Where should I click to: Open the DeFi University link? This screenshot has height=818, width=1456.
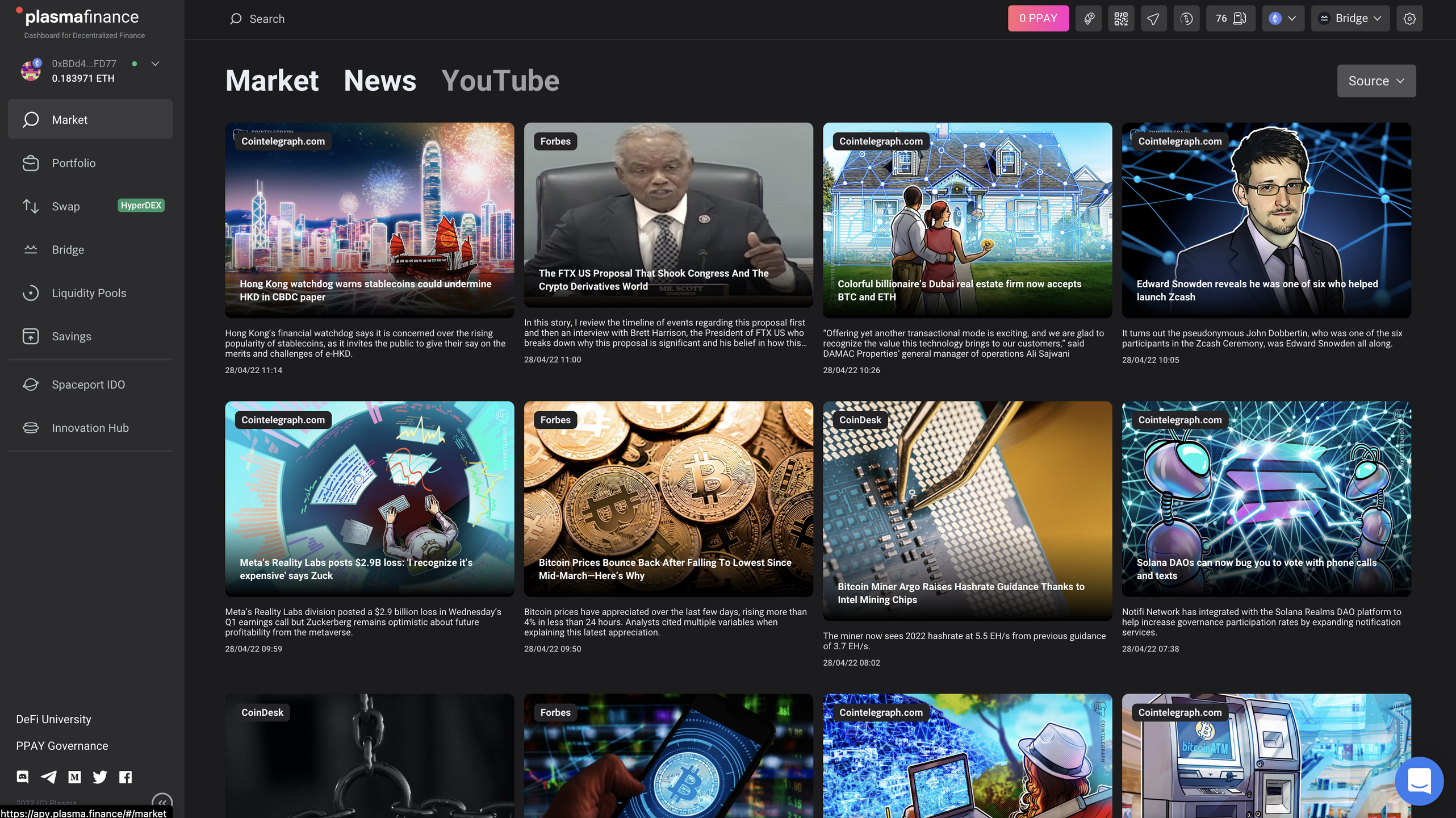(x=53, y=719)
